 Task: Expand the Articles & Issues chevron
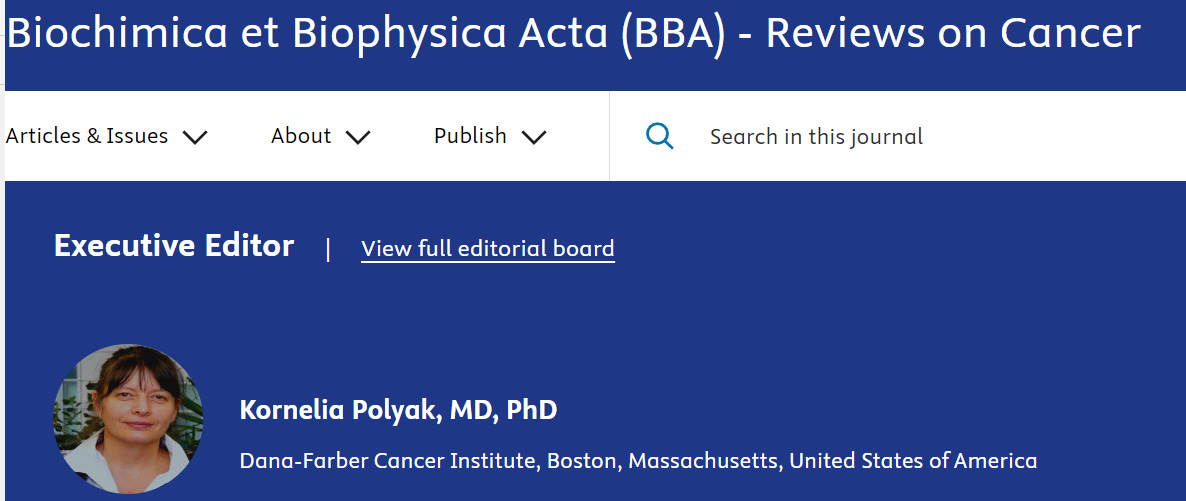pyautogui.click(x=195, y=137)
